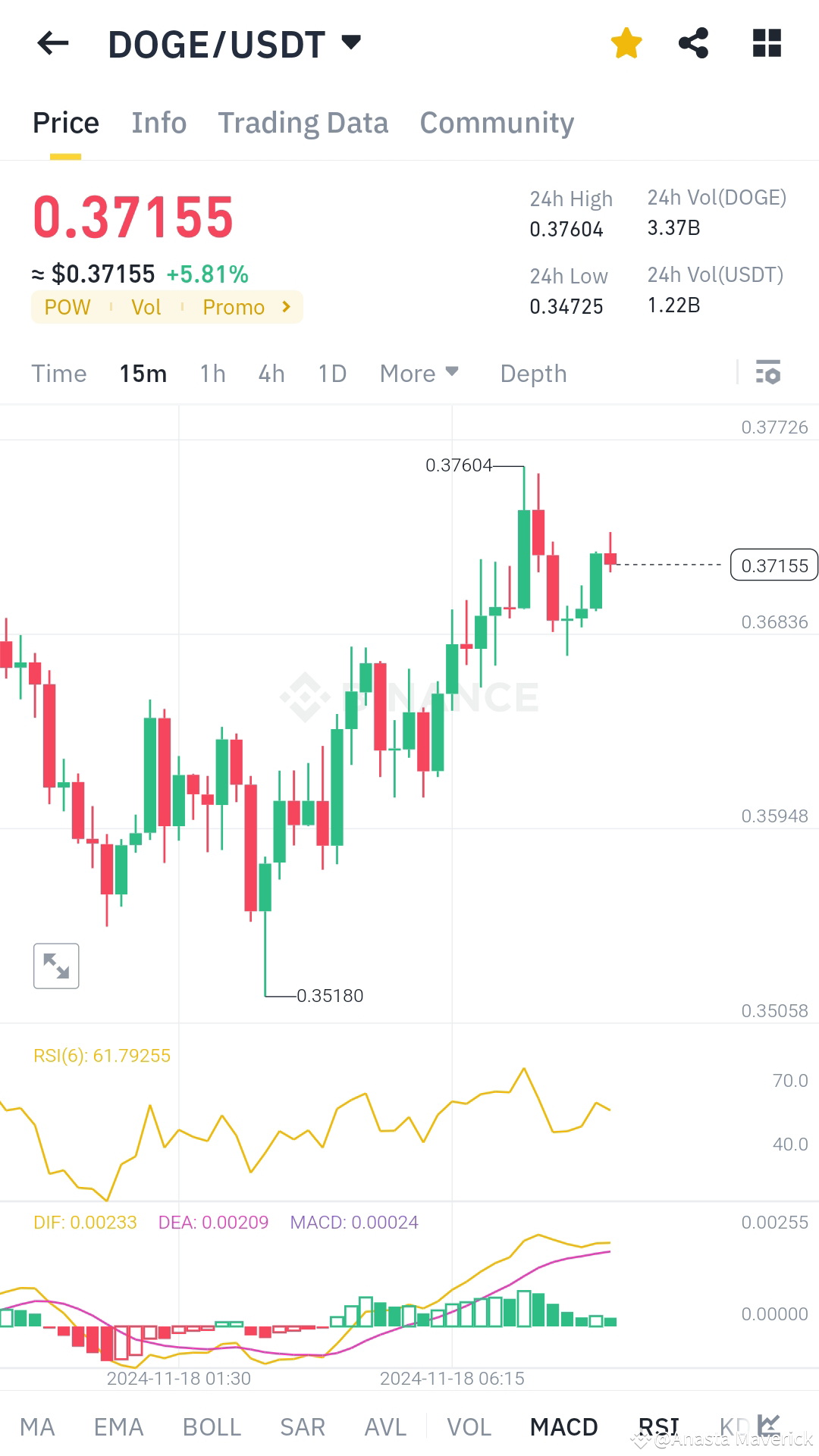Open the KDJ indicator option
Screen dimensions: 819x1456
click(x=733, y=1426)
